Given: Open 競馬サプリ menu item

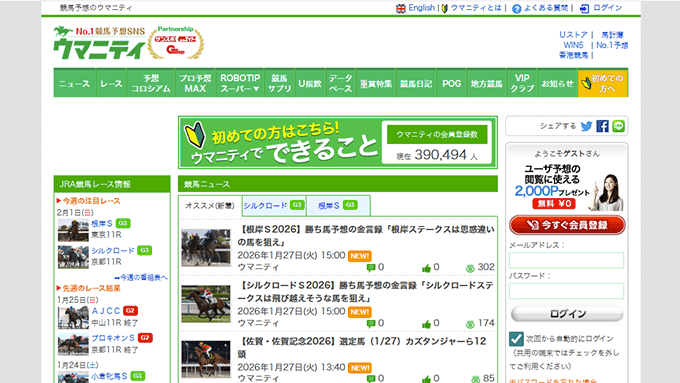Looking at the screenshot, I should point(279,83).
